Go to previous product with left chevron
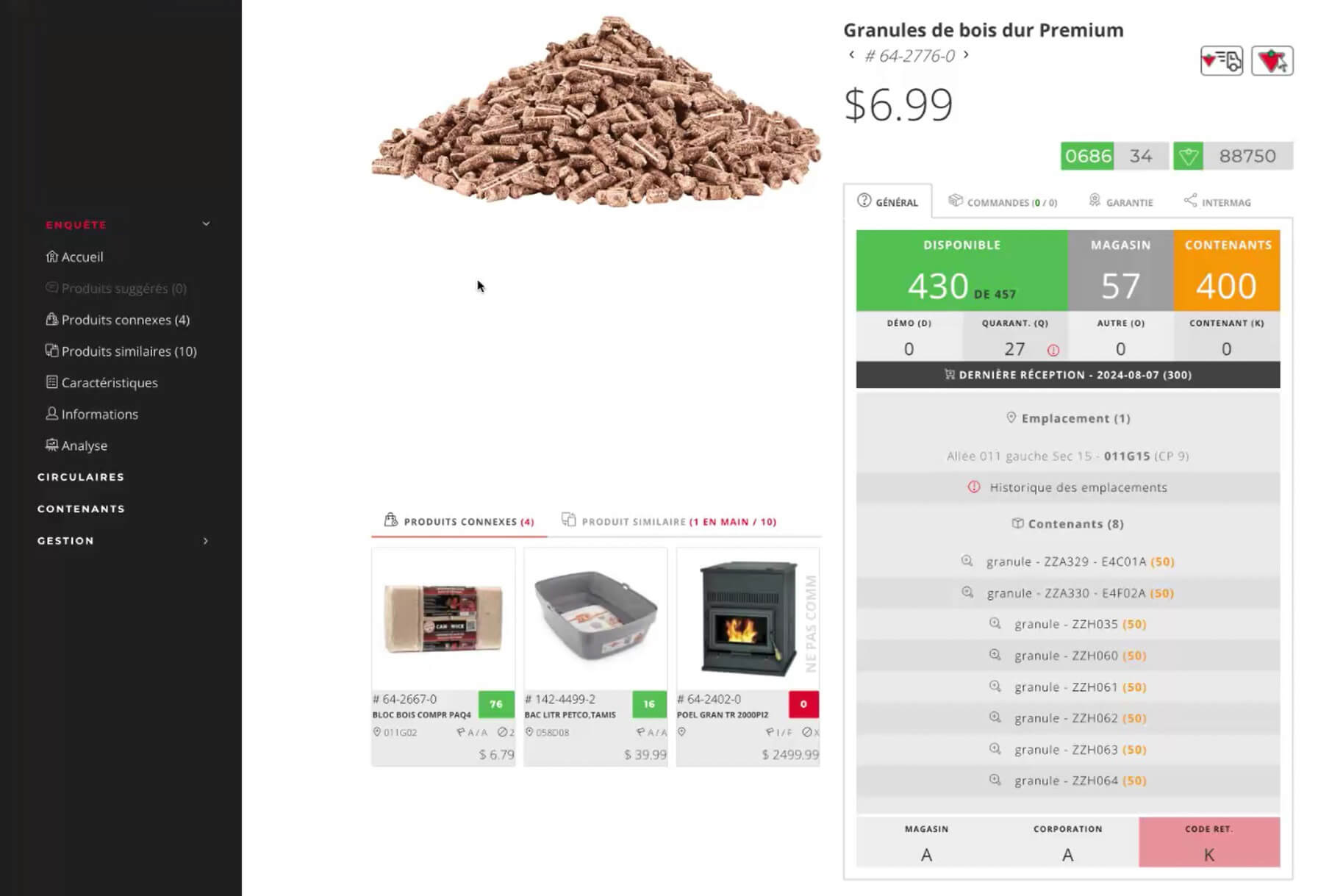Screen dimensions: 1318x896 [x=851, y=55]
